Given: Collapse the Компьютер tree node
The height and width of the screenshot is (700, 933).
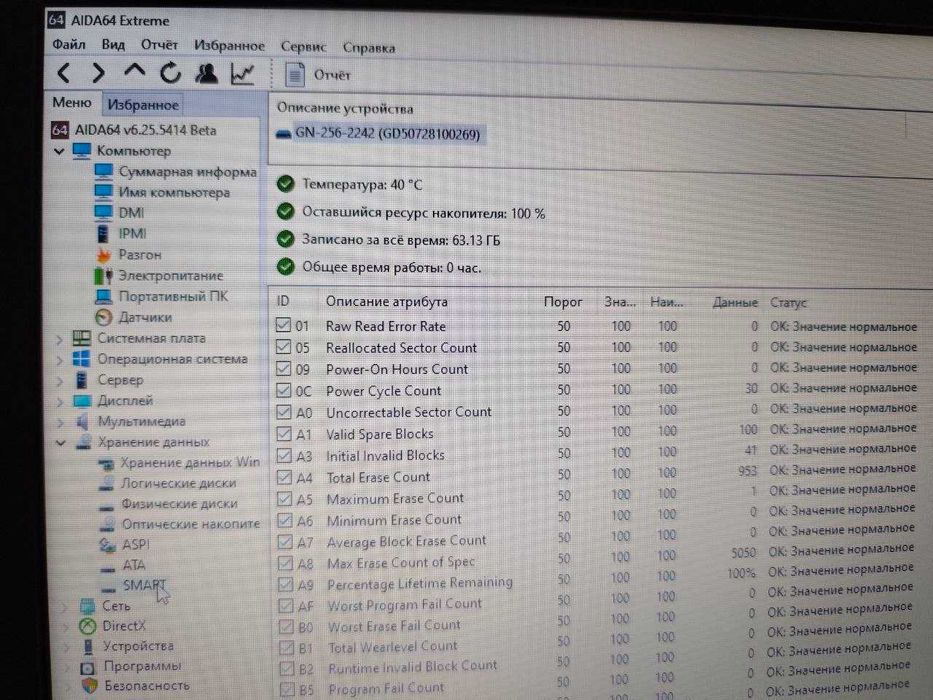Looking at the screenshot, I should [59, 151].
